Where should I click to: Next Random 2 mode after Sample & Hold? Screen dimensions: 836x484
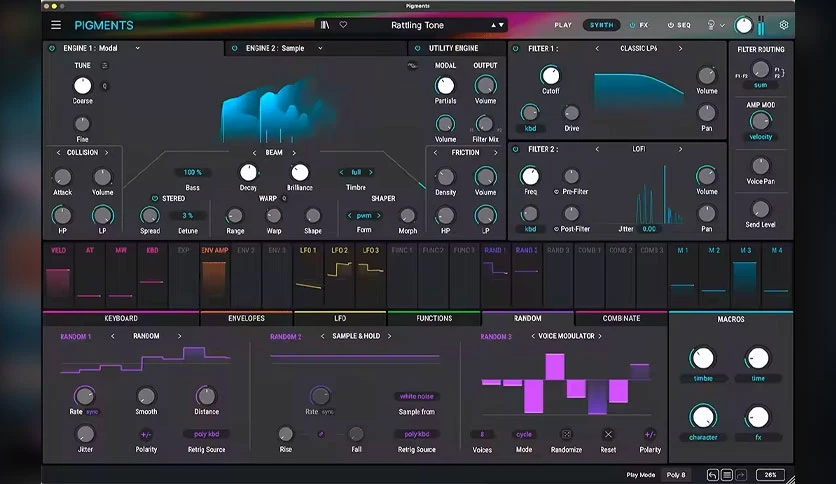point(389,336)
